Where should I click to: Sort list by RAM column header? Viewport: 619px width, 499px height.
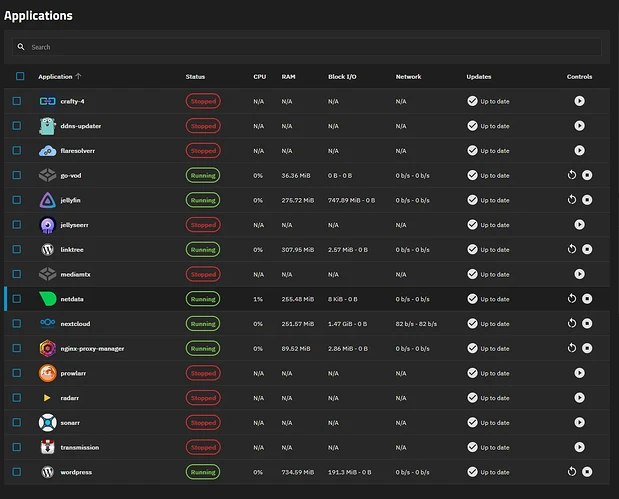click(287, 76)
